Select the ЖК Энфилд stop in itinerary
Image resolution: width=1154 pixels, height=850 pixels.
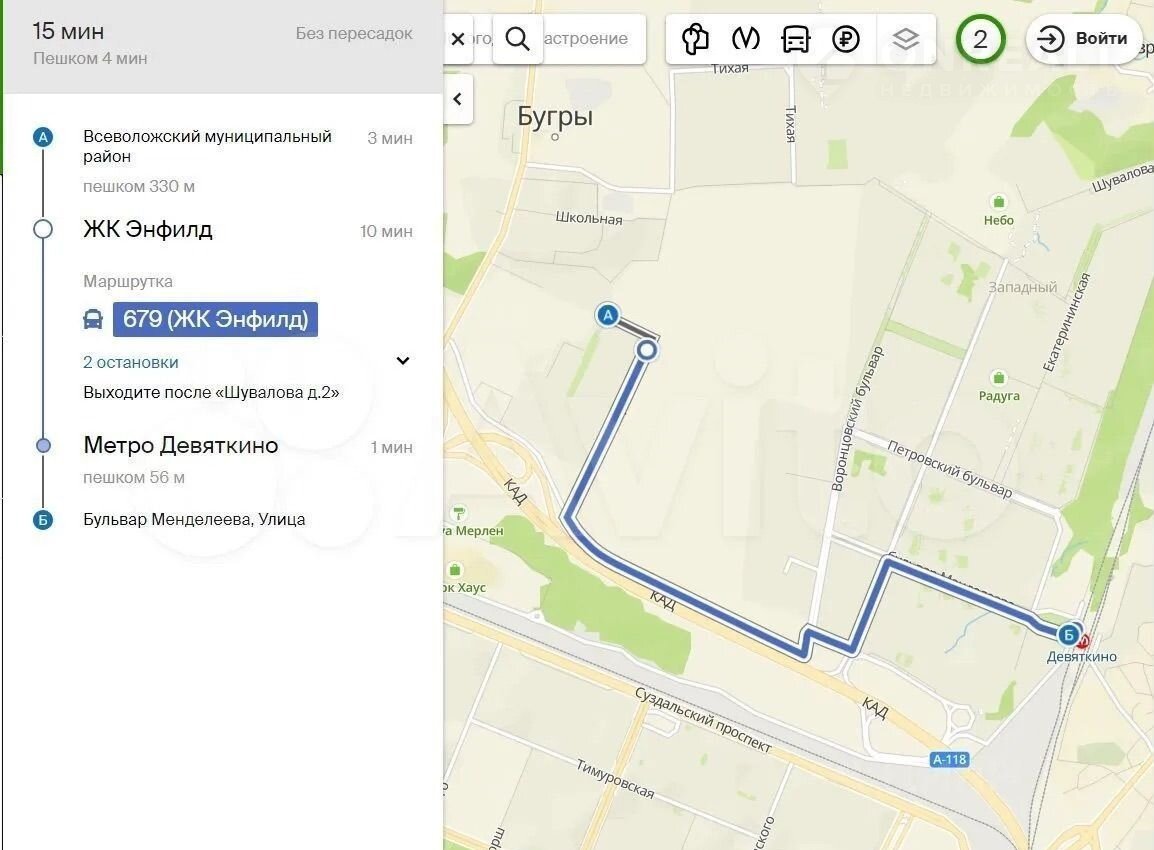tap(148, 230)
